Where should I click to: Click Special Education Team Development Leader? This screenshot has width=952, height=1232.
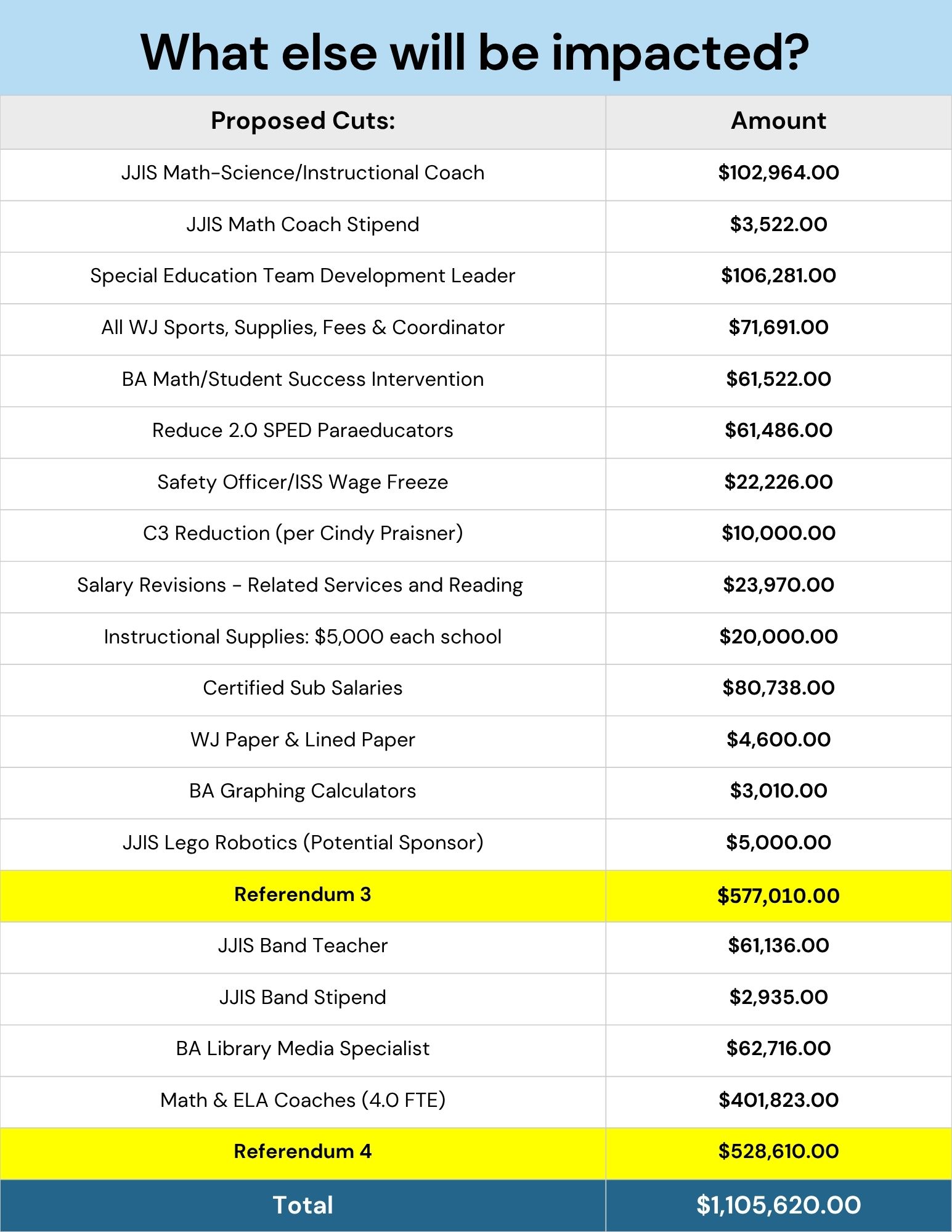(x=303, y=276)
